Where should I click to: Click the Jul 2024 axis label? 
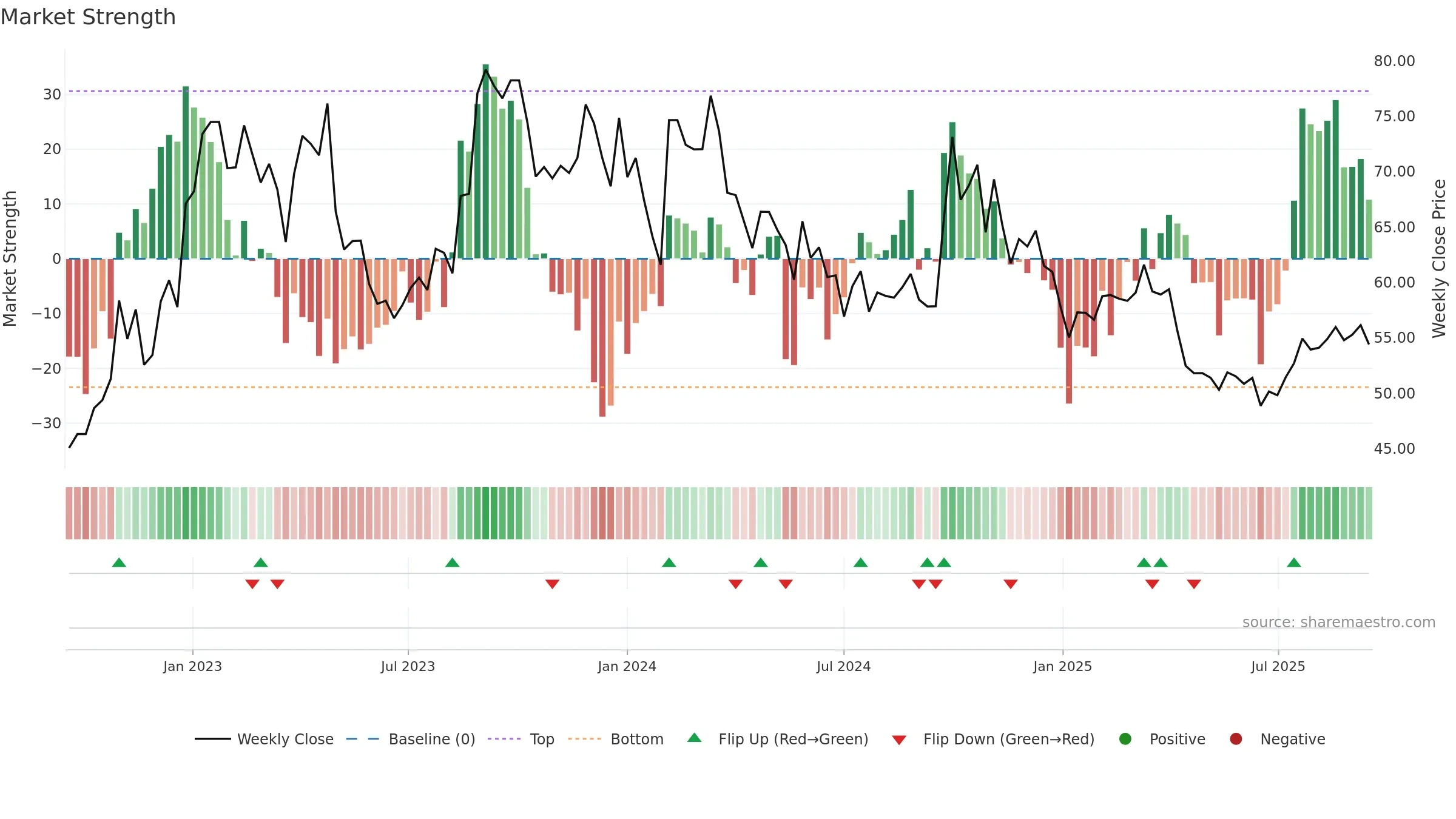pos(843,666)
